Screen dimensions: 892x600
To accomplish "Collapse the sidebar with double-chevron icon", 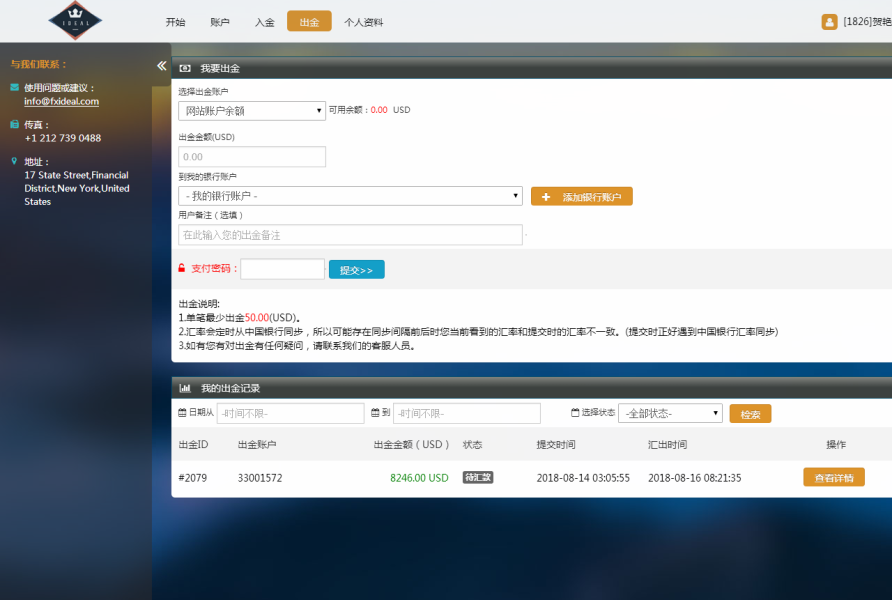I will (161, 66).
